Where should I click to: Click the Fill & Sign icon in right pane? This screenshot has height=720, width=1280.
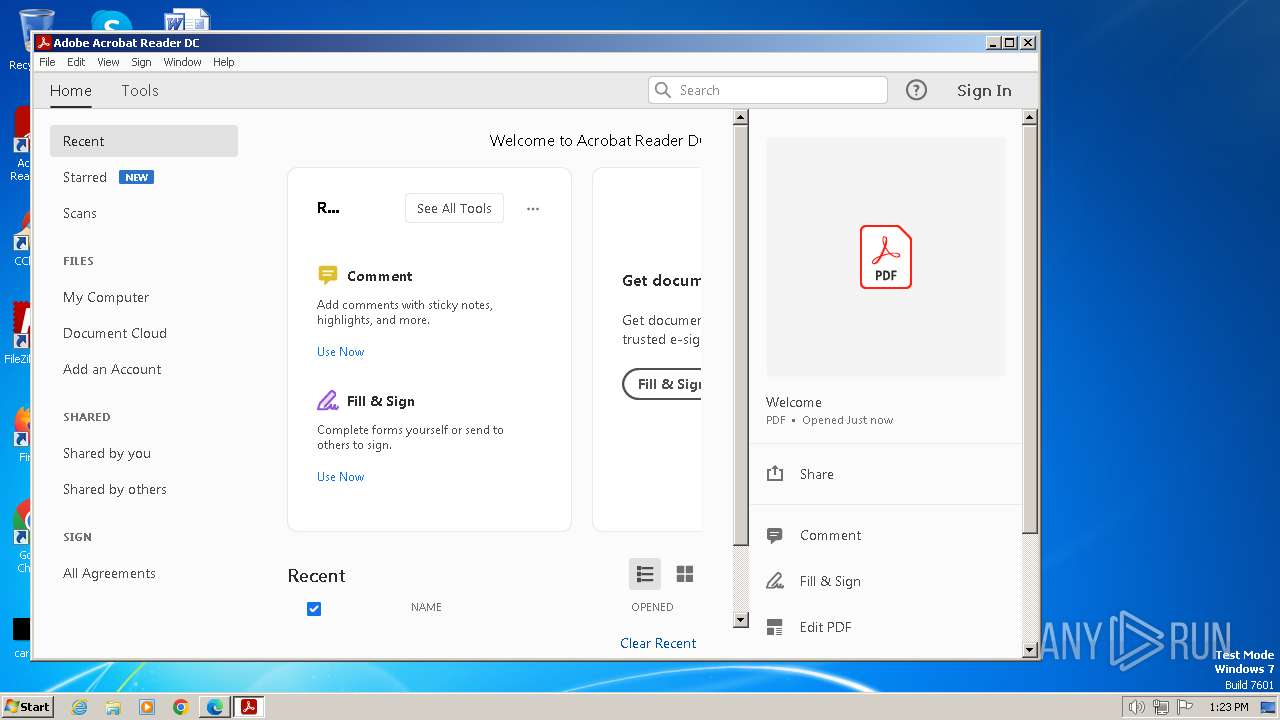775,581
